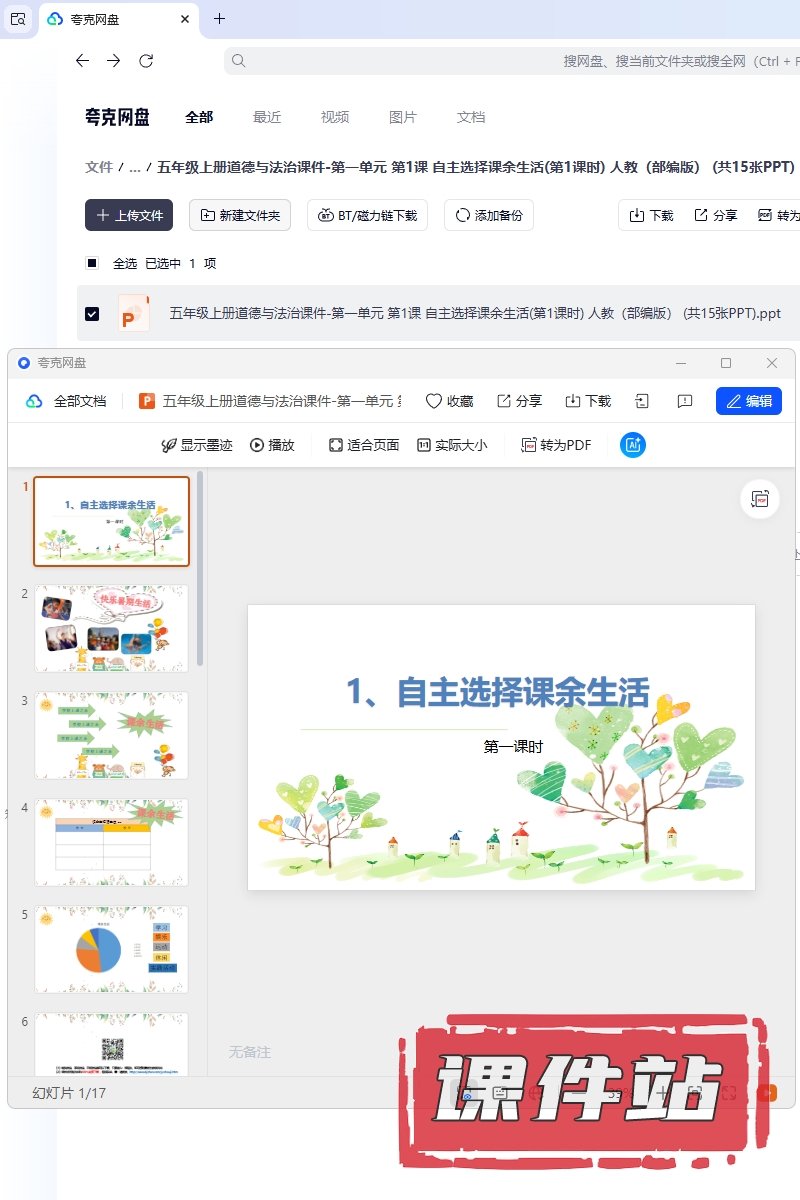This screenshot has width=800, height=1200.
Task: Click the feedback message icon beside 编辑
Action: [685, 401]
